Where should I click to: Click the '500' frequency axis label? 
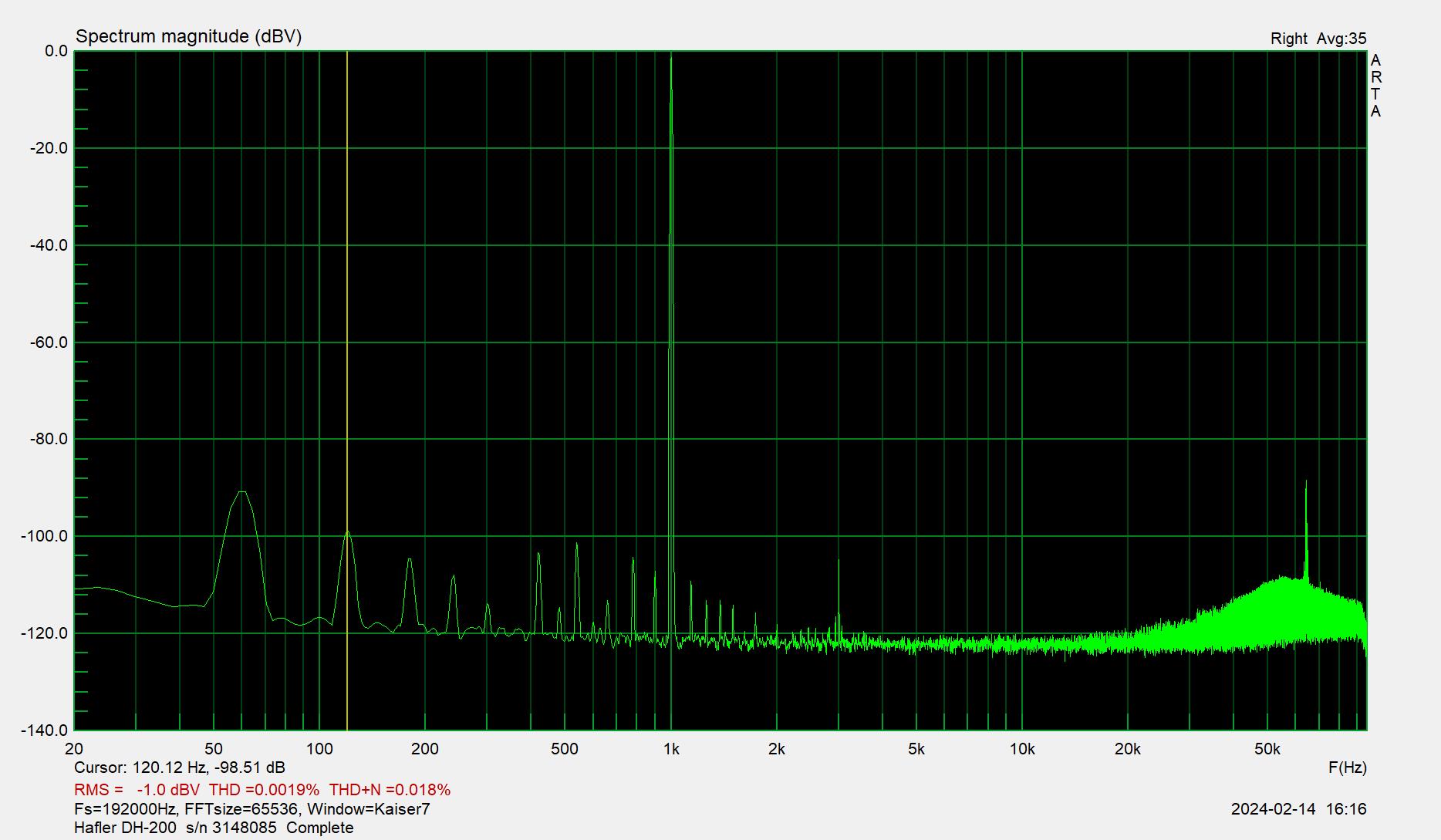(565, 749)
